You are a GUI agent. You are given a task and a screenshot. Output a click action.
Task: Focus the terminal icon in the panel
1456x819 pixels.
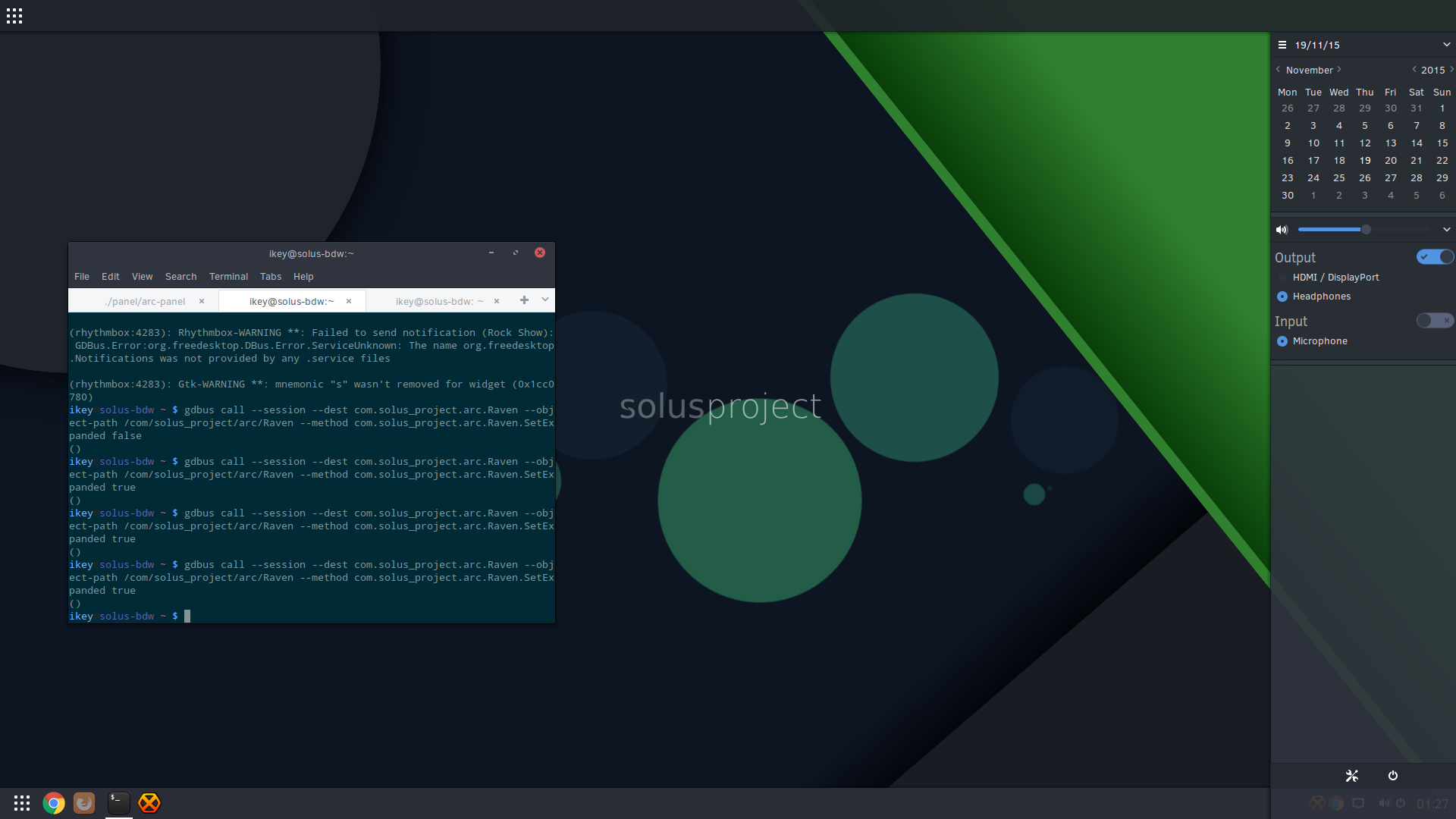(x=119, y=803)
